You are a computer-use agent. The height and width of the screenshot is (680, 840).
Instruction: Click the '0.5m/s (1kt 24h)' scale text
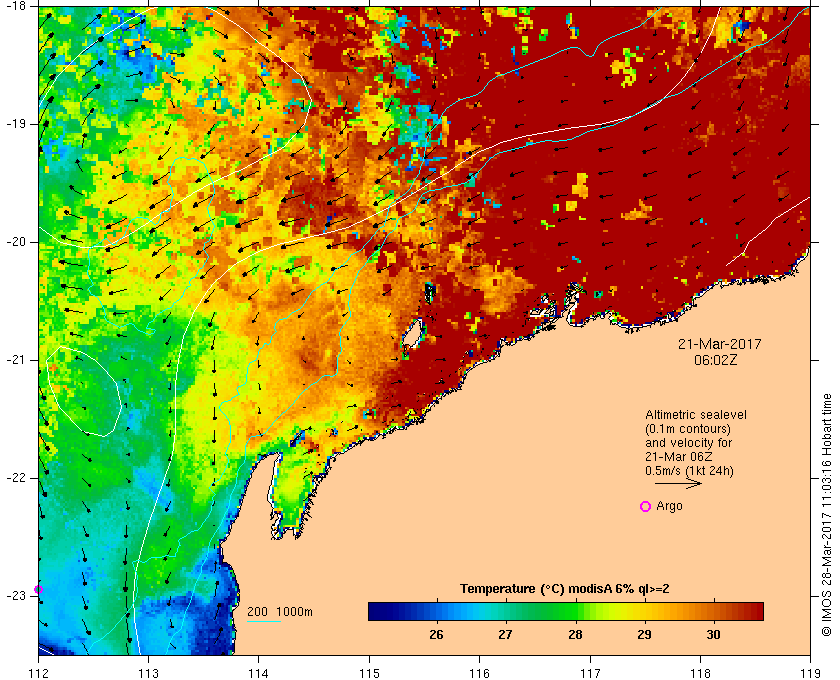tap(689, 471)
